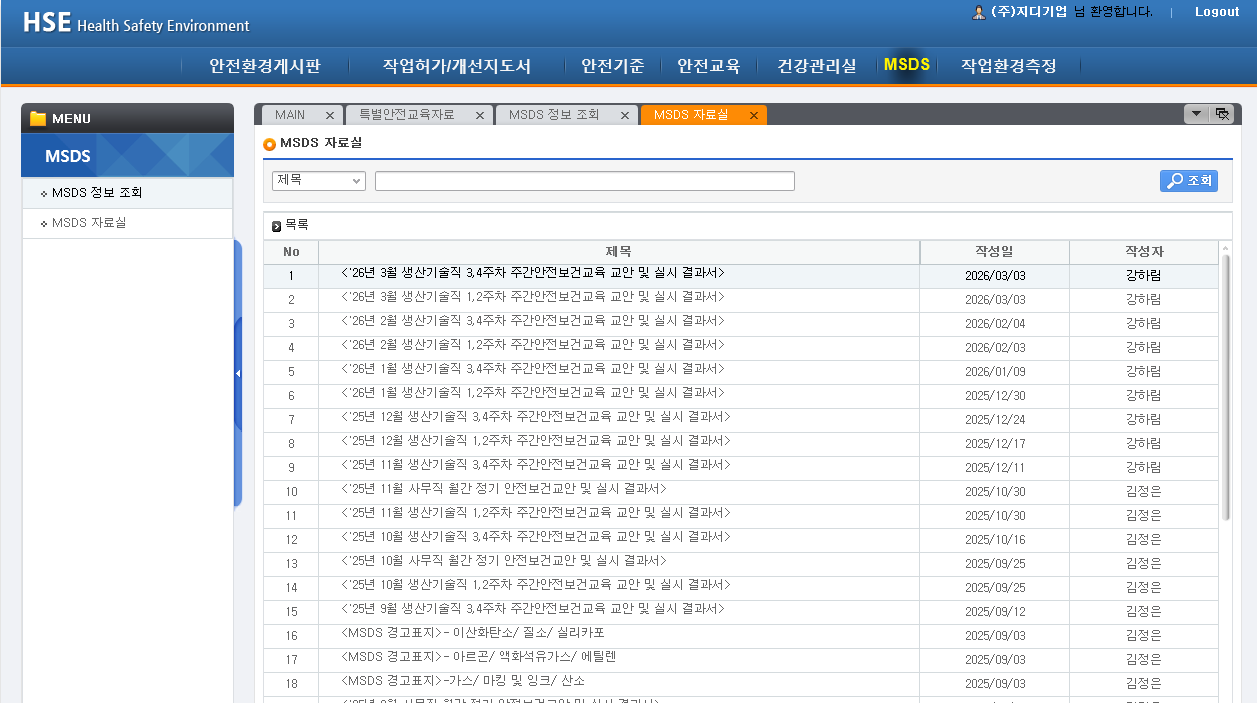This screenshot has width=1257, height=703.
Task: Click the 조회 search button
Action: pos(1188,181)
